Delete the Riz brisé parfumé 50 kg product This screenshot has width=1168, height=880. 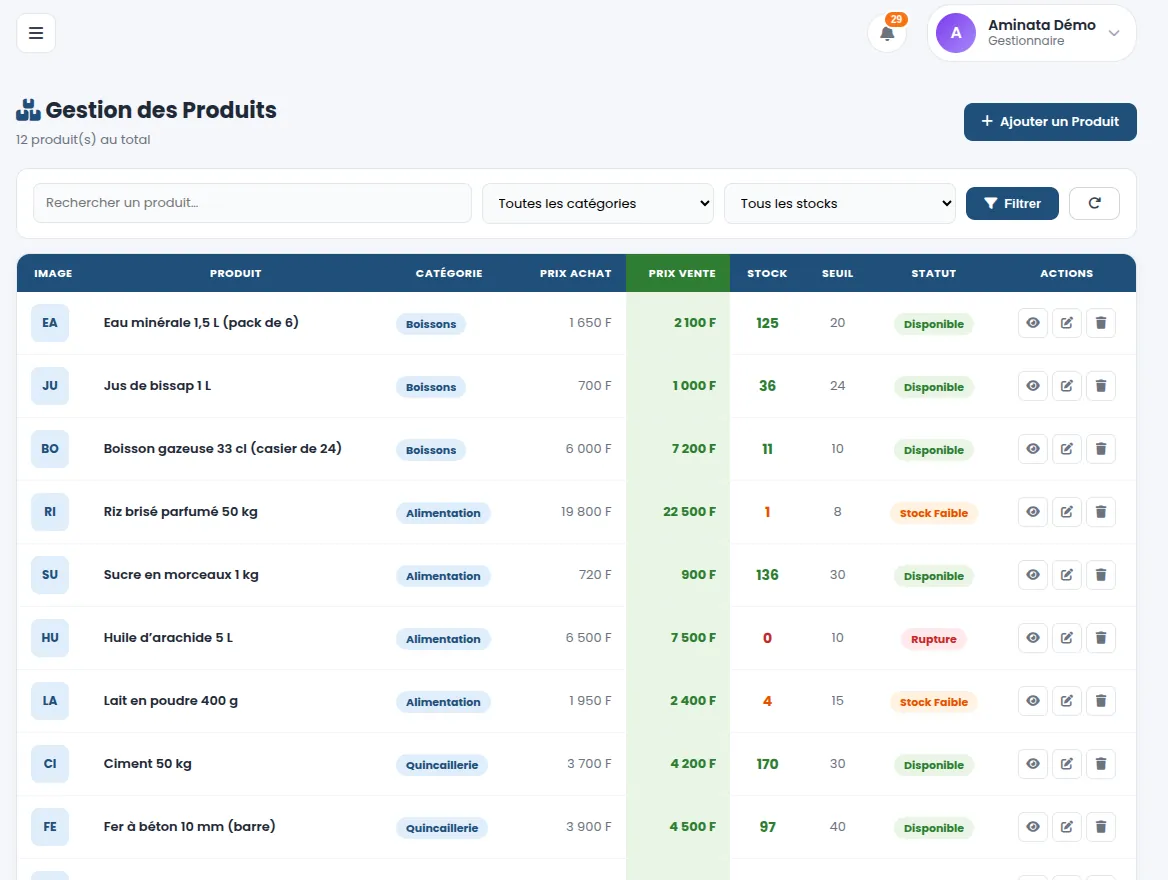[1101, 512]
